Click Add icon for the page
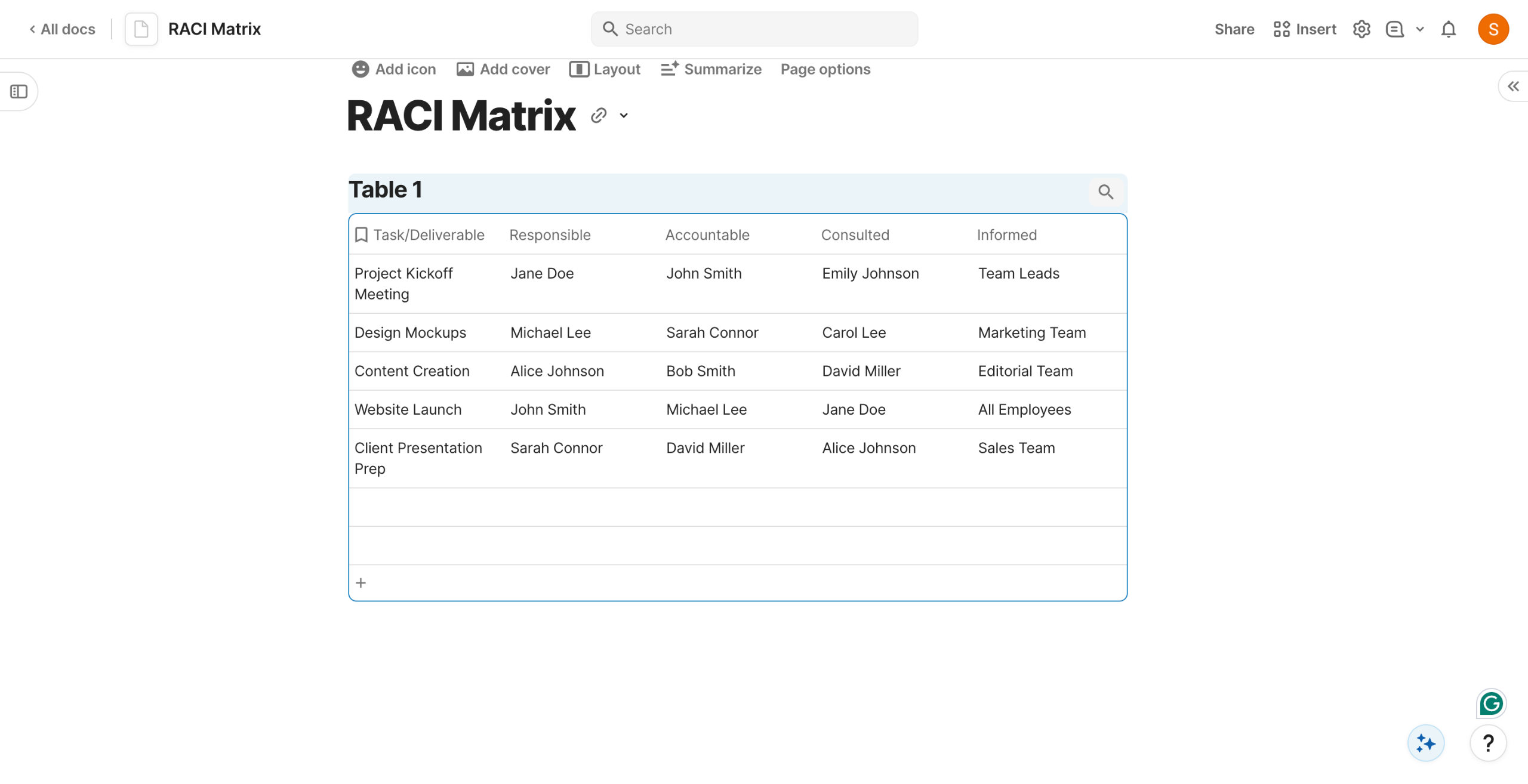 394,70
